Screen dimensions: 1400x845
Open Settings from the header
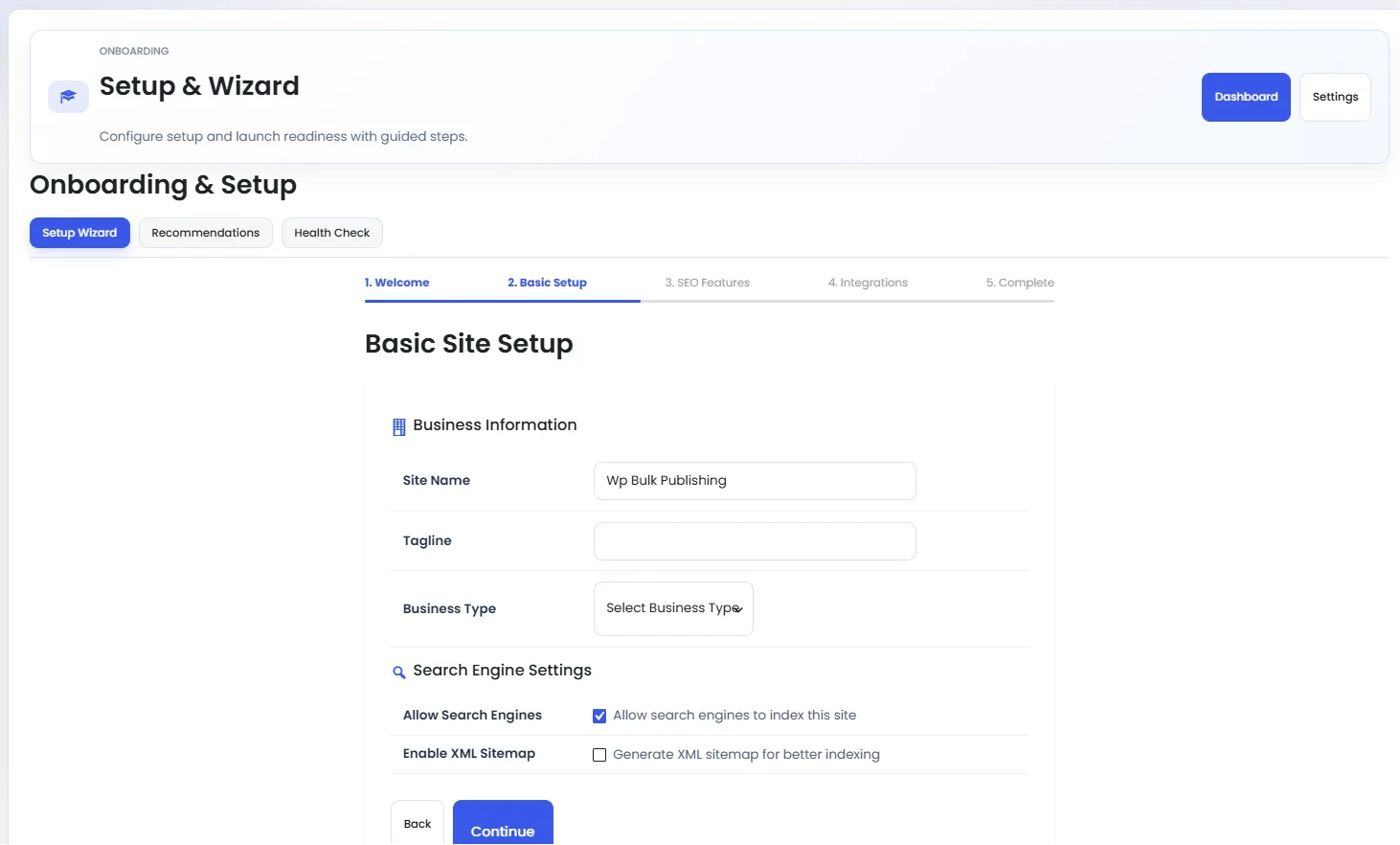(1335, 97)
